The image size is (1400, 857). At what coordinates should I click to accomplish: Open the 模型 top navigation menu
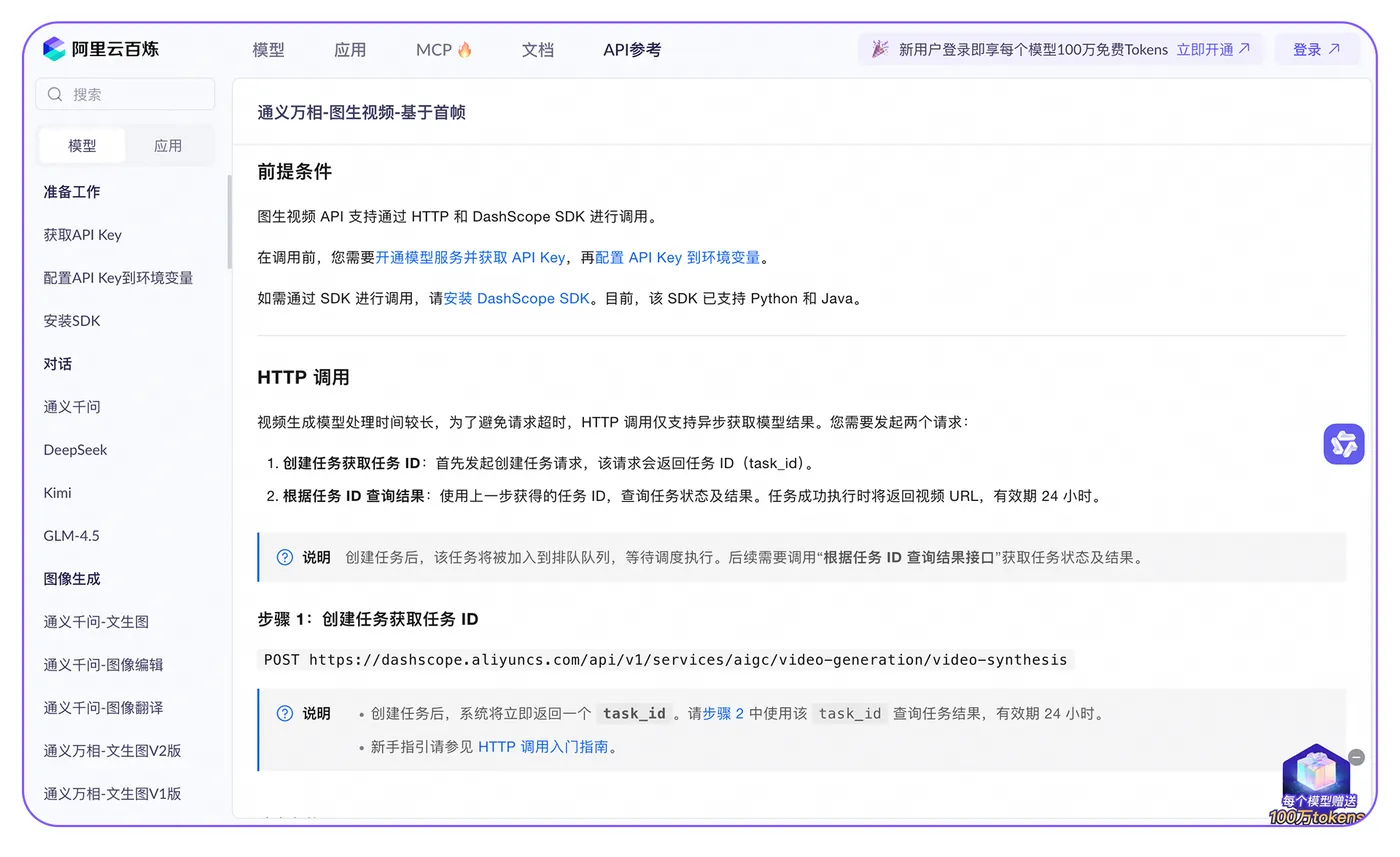tap(269, 49)
